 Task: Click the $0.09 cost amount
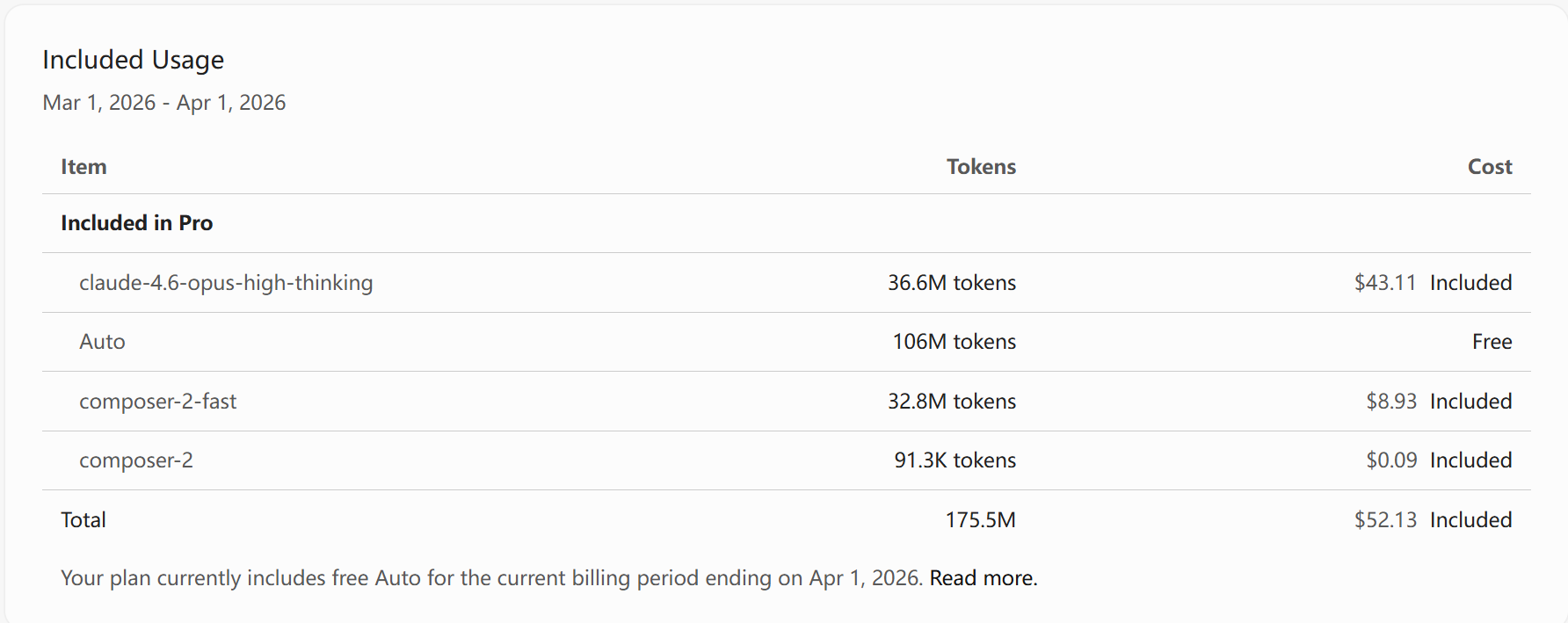pos(1391,460)
